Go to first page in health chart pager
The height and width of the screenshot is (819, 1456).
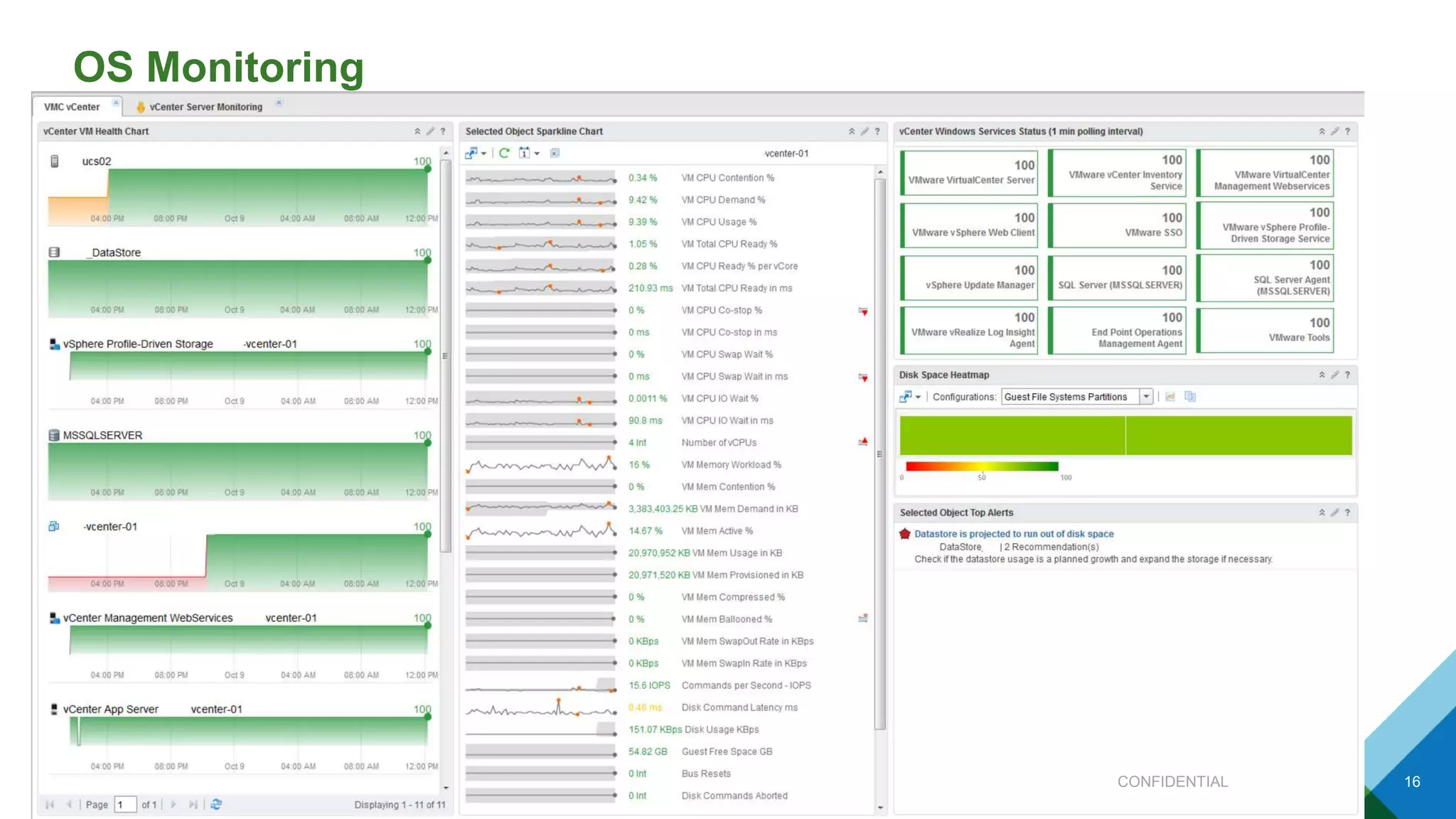click(50, 804)
